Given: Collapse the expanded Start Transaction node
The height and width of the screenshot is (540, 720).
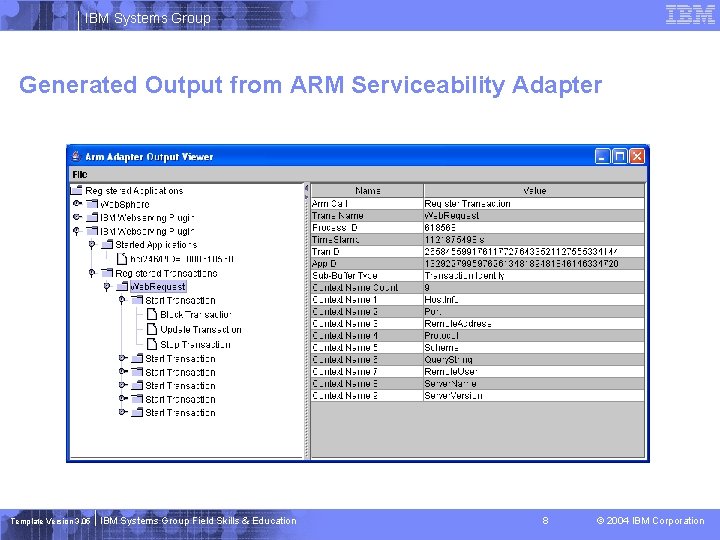Looking at the screenshot, I should [122, 300].
